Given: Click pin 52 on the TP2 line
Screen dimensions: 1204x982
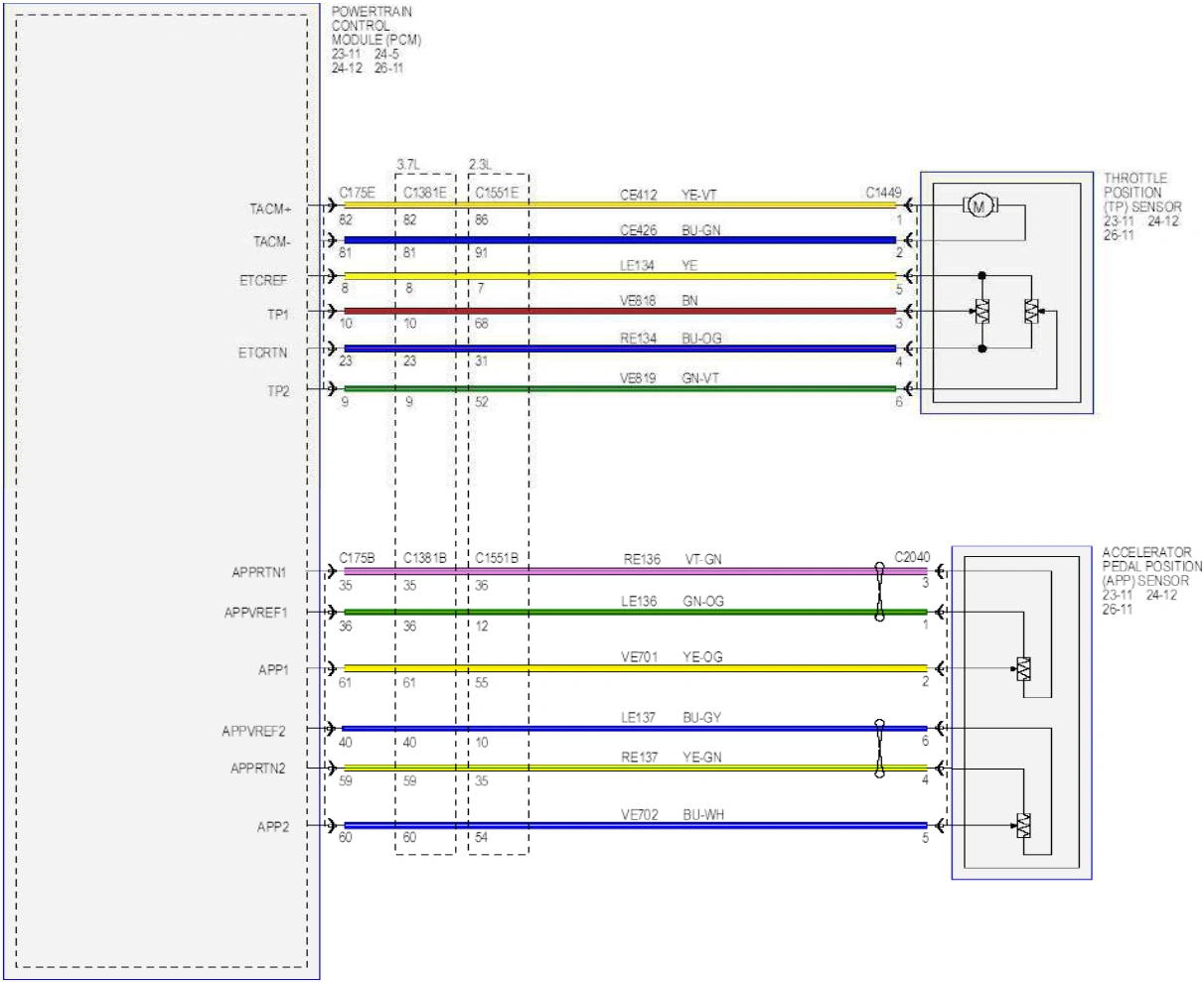Looking at the screenshot, I should click(x=483, y=402).
